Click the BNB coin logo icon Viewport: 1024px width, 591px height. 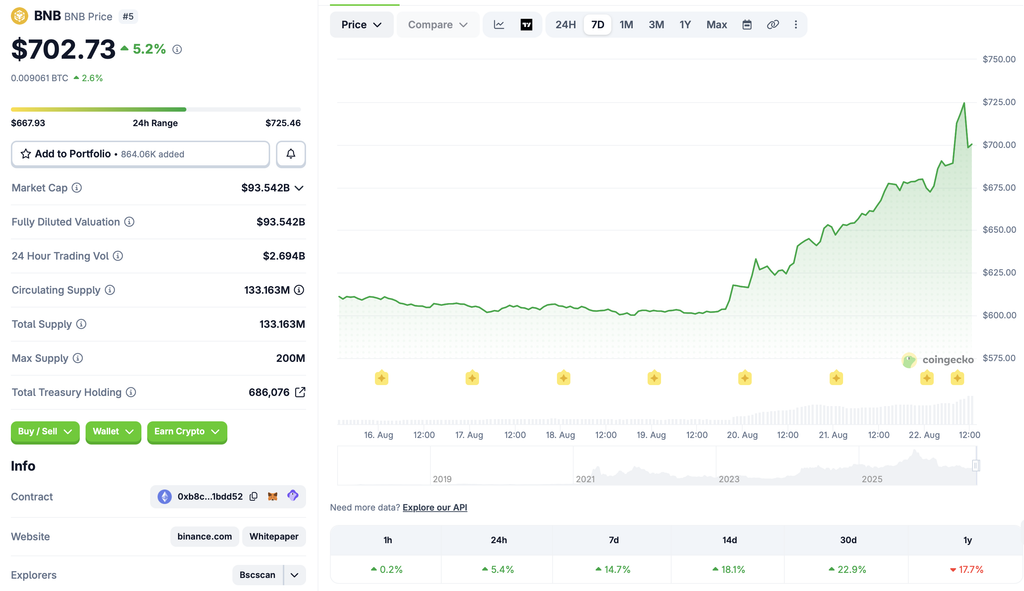click(20, 16)
